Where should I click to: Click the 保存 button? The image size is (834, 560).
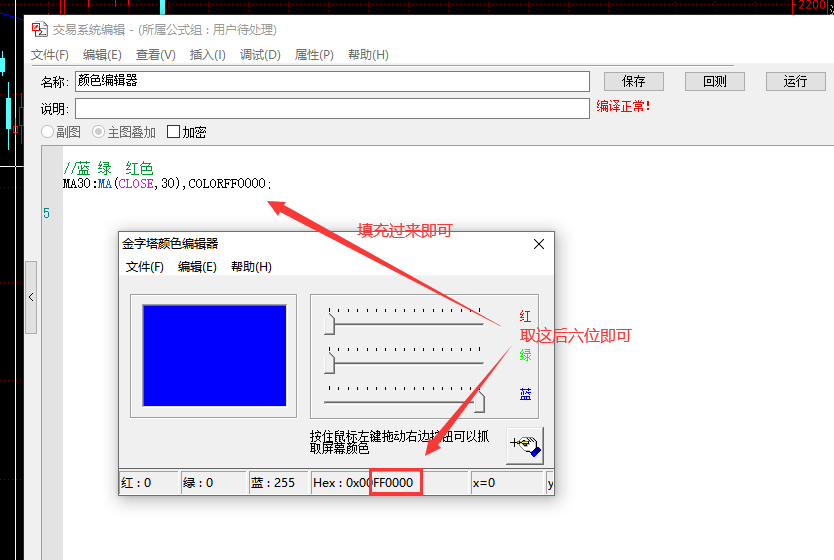tap(633, 81)
